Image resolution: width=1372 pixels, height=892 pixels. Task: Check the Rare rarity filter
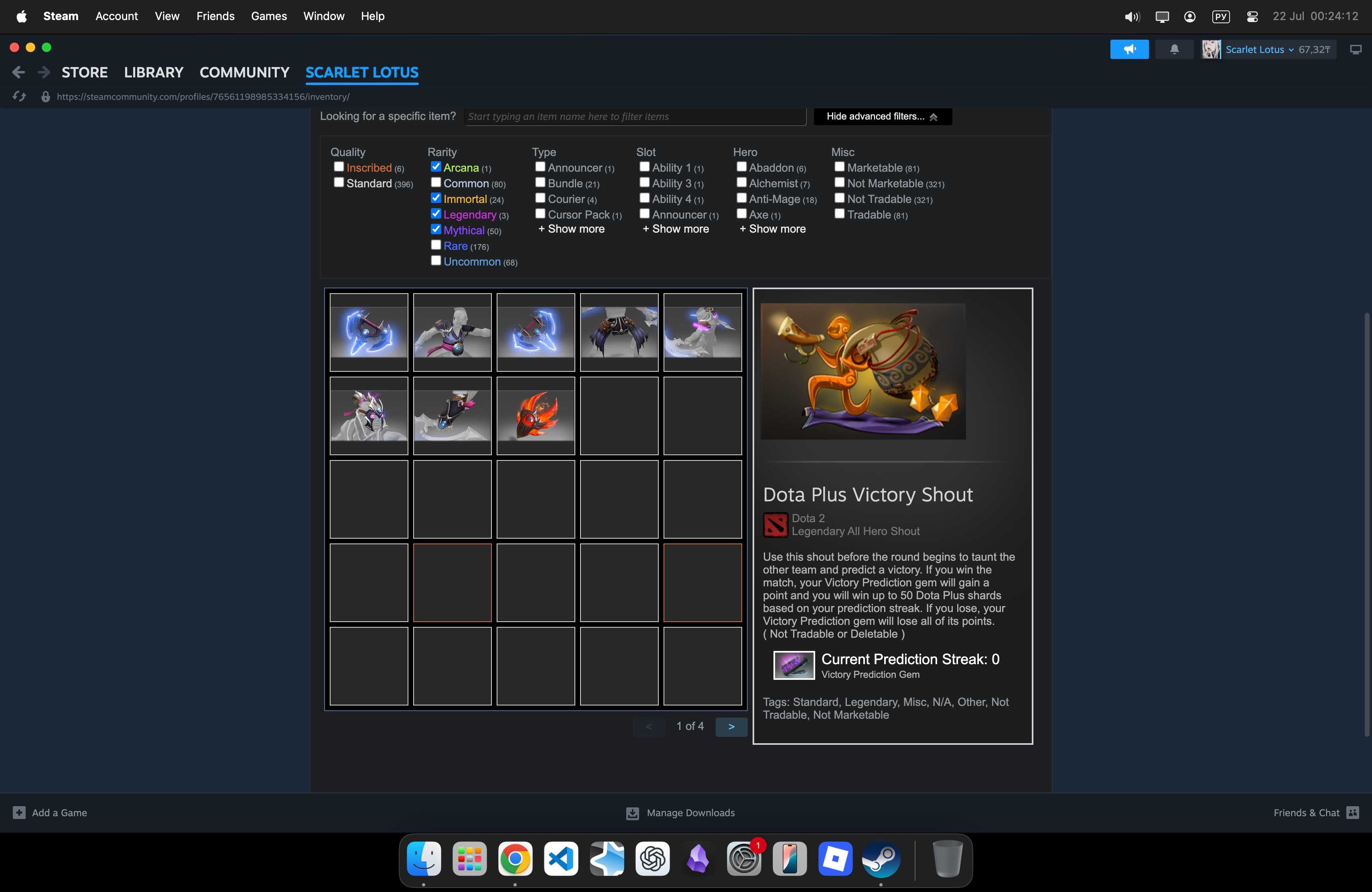[x=436, y=245]
